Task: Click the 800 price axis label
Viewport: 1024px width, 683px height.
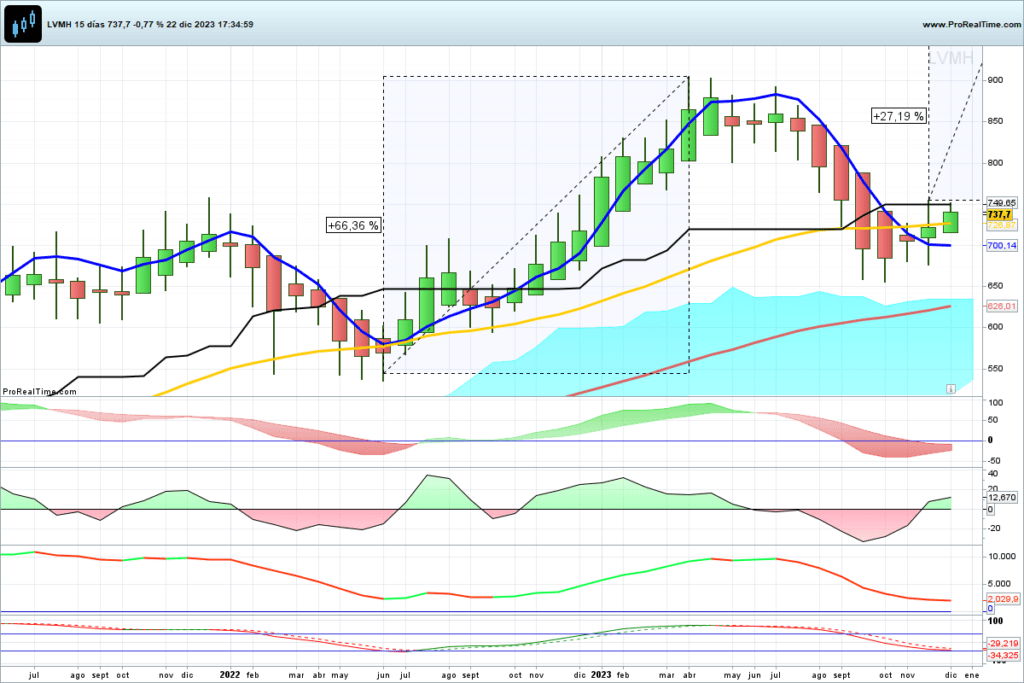Action: [995, 163]
